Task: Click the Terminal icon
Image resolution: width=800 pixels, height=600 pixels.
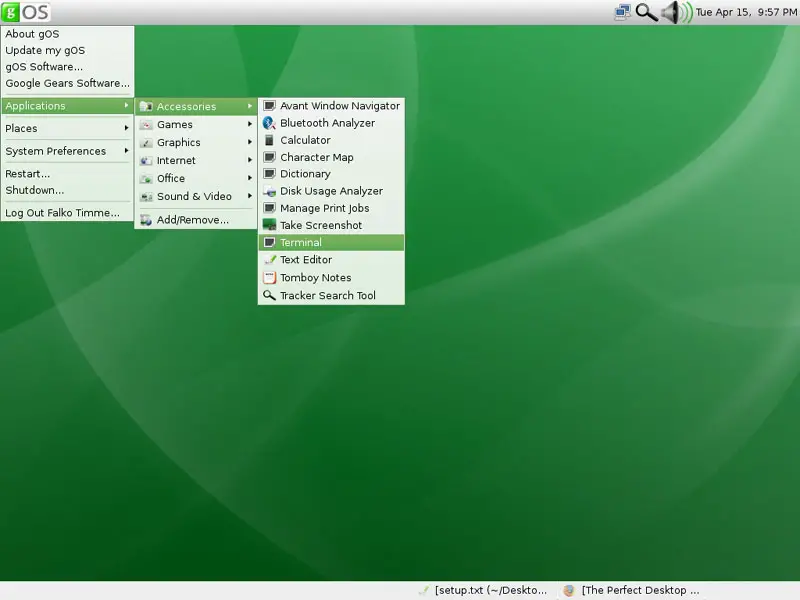Action: coord(269,242)
